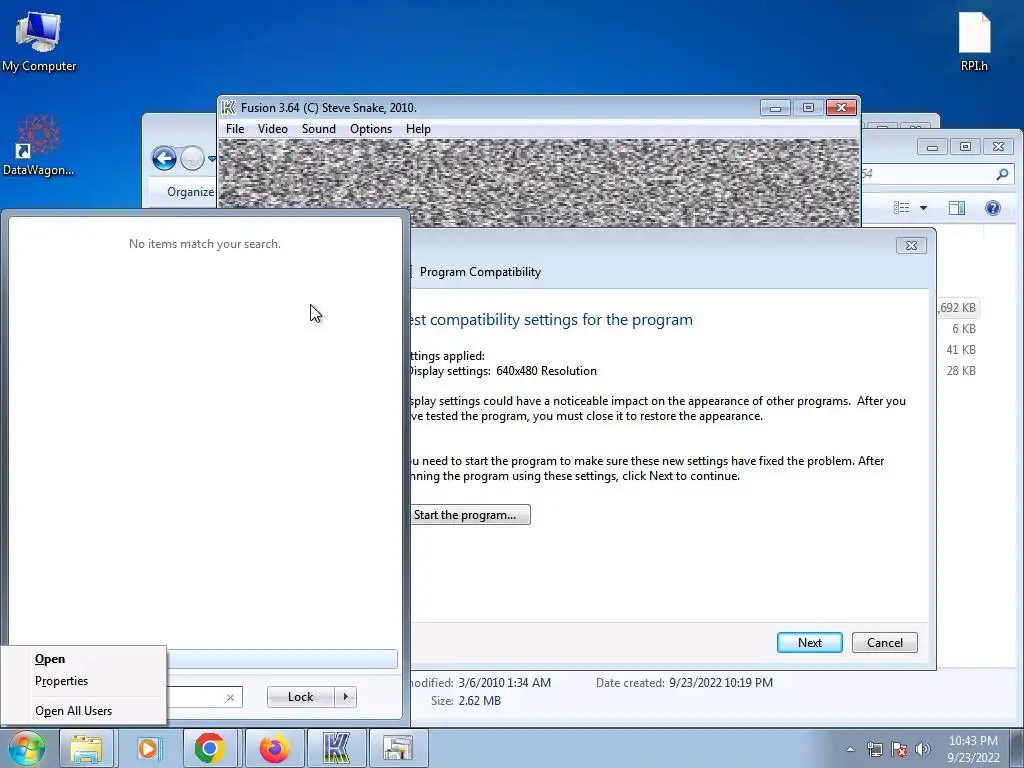This screenshot has height=768, width=1024.
Task: Click Next in Program Compatibility
Action: pyautogui.click(x=810, y=643)
